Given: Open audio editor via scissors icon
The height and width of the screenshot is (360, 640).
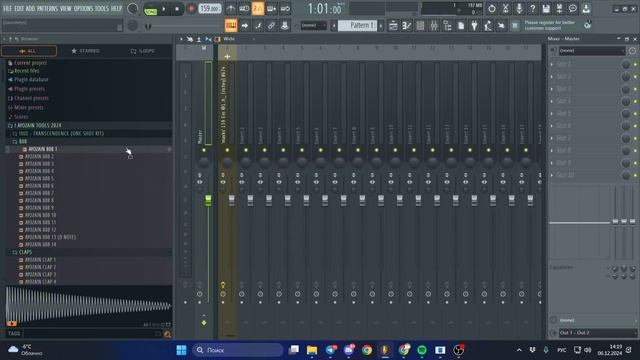Looking at the screenshot, I should [505, 9].
